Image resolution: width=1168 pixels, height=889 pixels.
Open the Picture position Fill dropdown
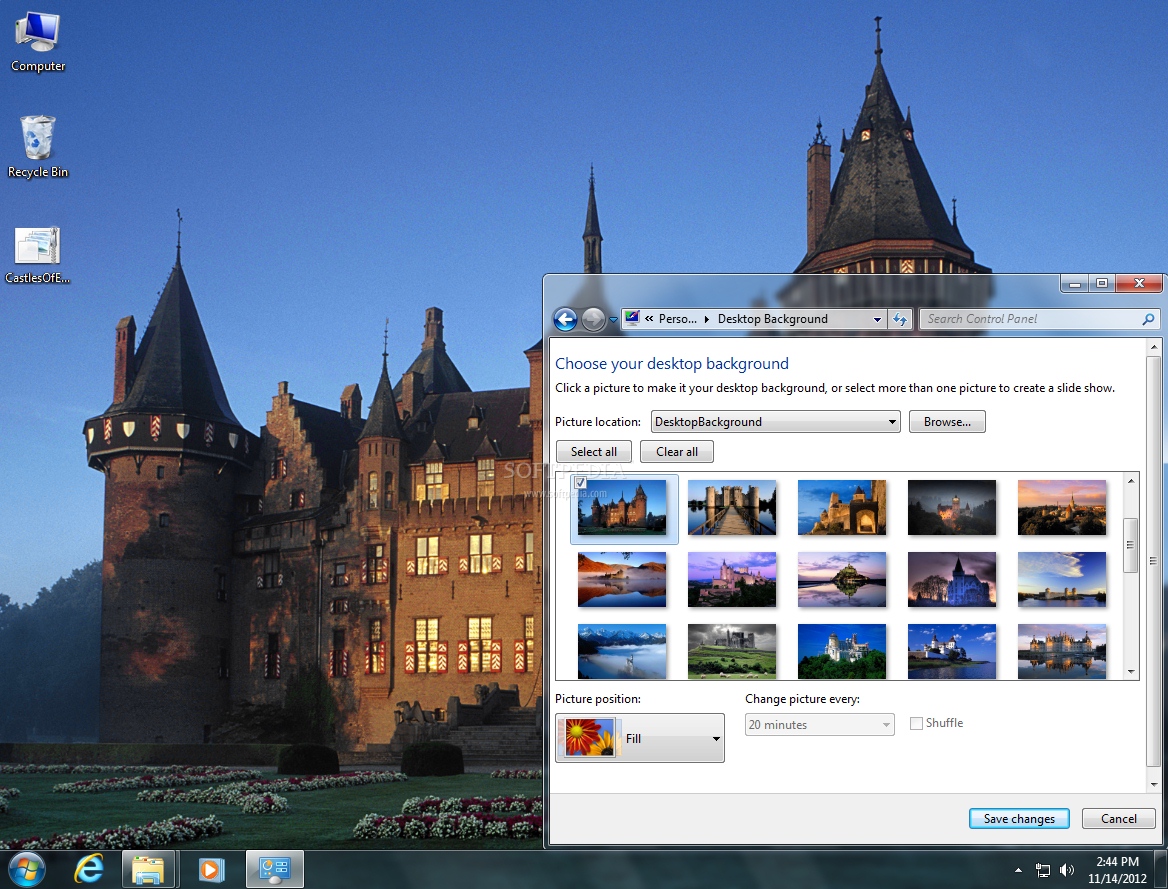coord(640,738)
